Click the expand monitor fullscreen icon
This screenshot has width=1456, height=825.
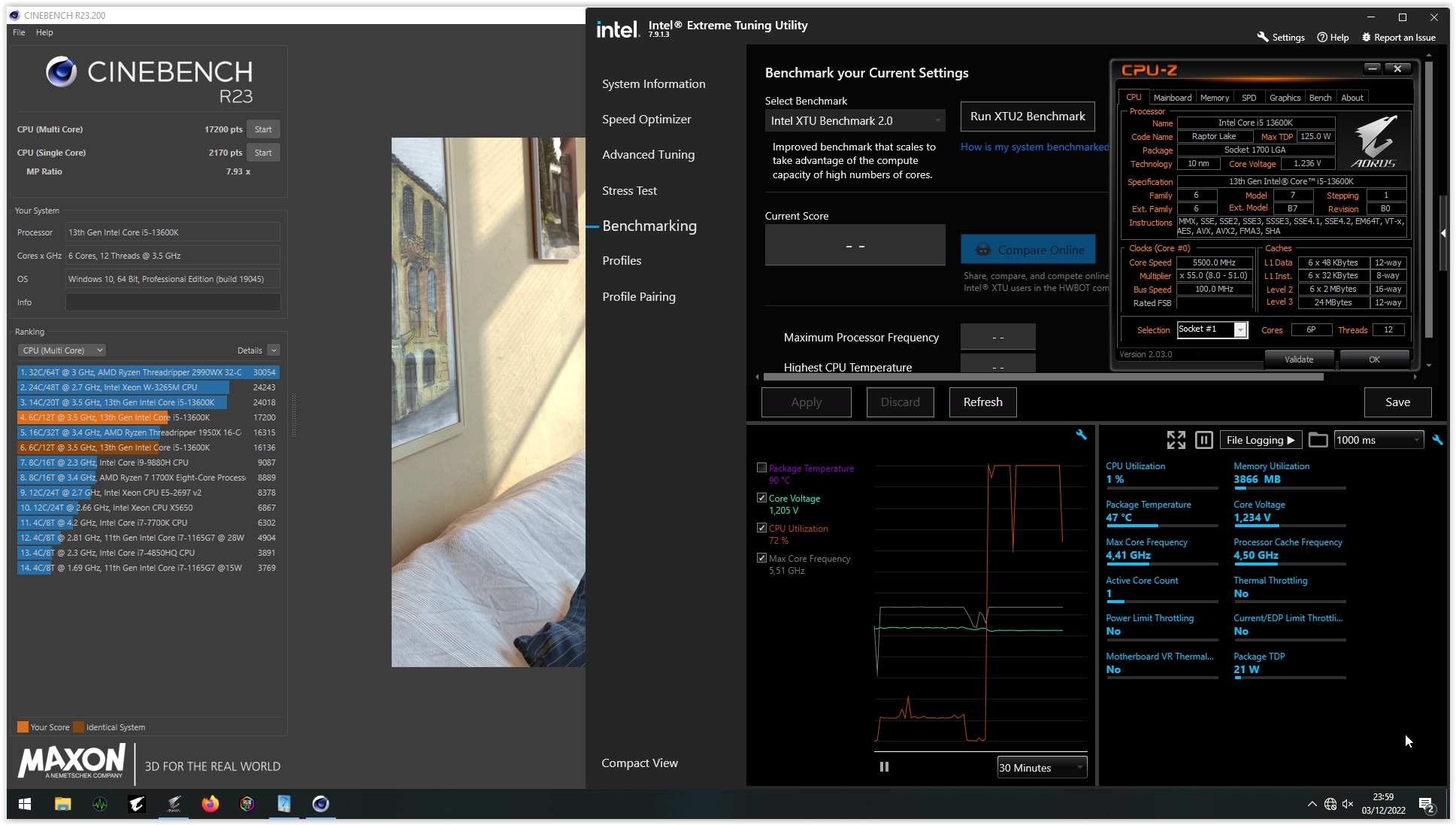(x=1176, y=440)
